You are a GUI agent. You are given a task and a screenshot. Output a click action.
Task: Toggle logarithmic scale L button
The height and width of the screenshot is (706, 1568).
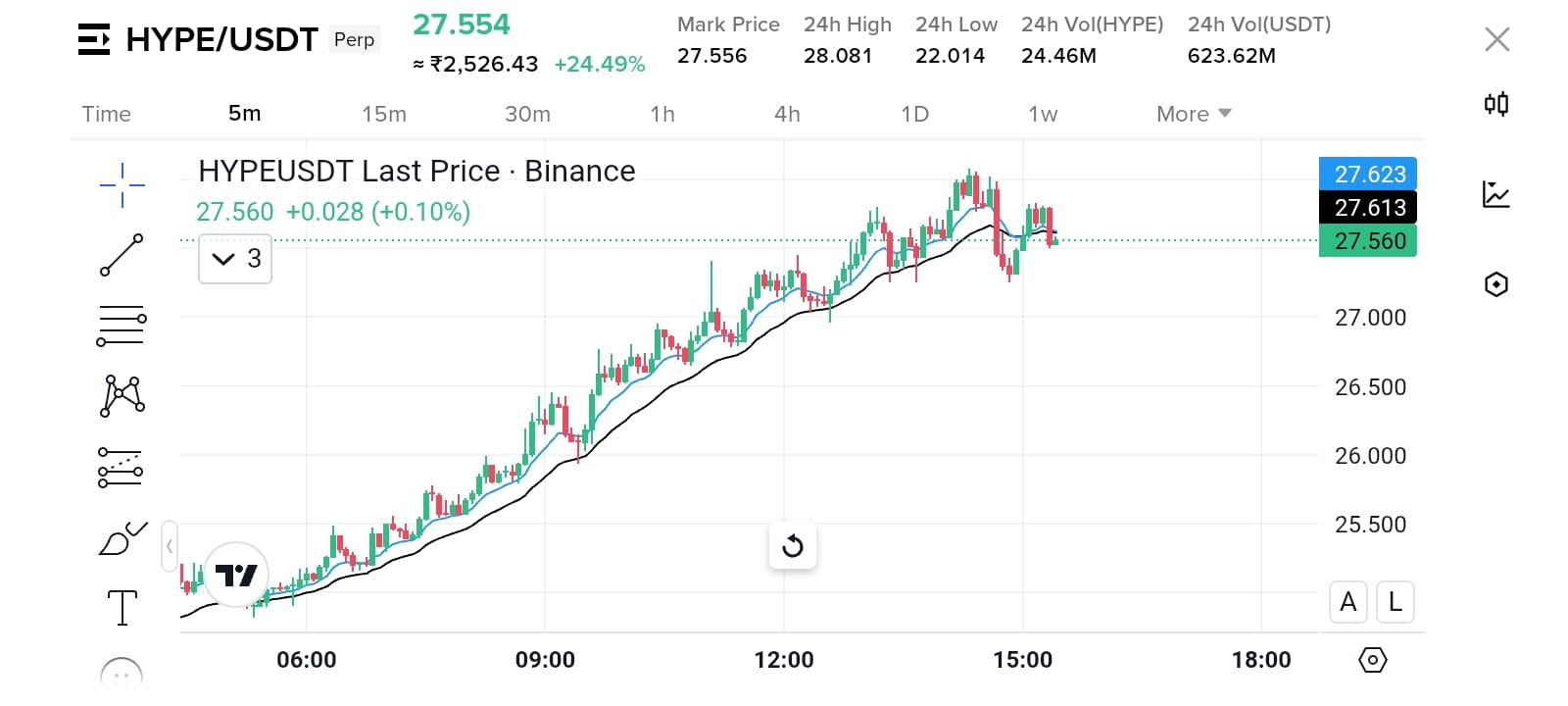tap(1396, 602)
